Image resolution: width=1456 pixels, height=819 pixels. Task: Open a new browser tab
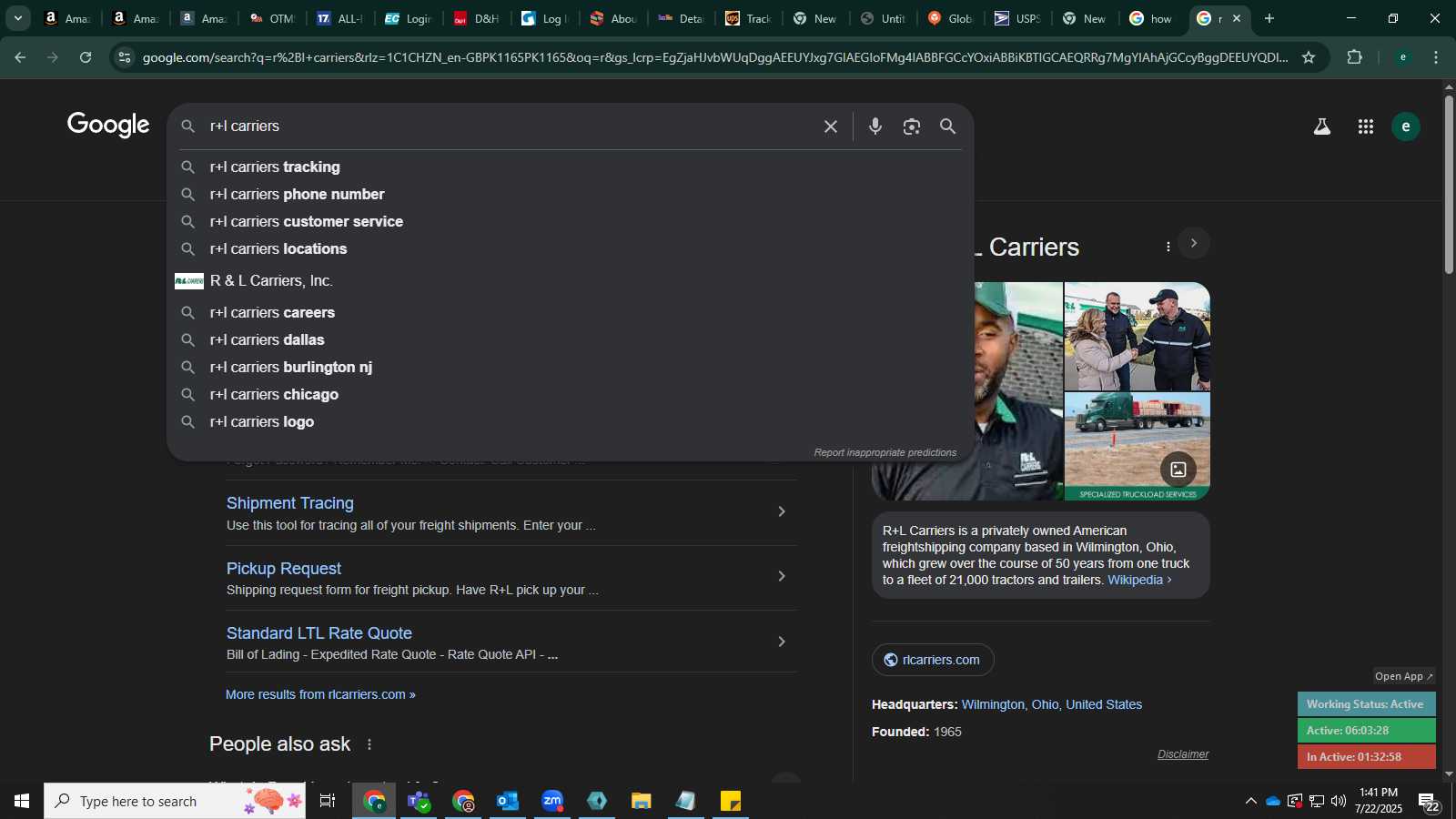pyautogui.click(x=1269, y=18)
